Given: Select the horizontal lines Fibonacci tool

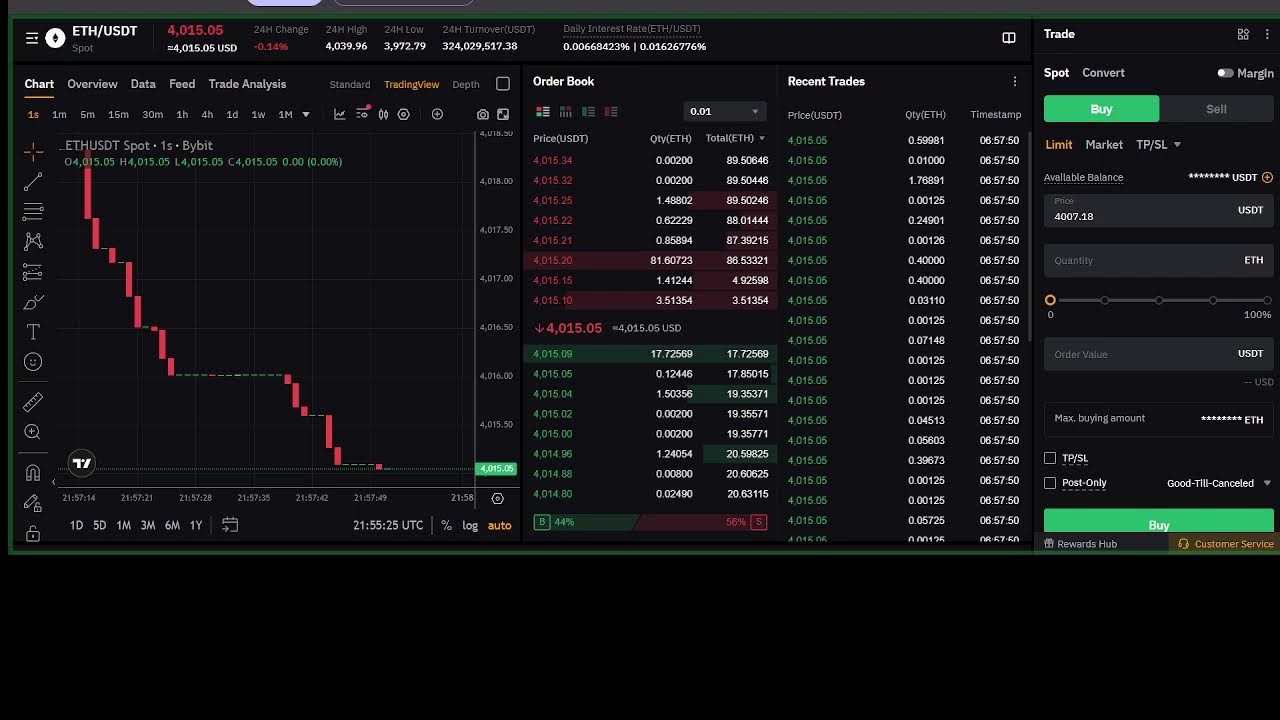Looking at the screenshot, I should coord(33,211).
